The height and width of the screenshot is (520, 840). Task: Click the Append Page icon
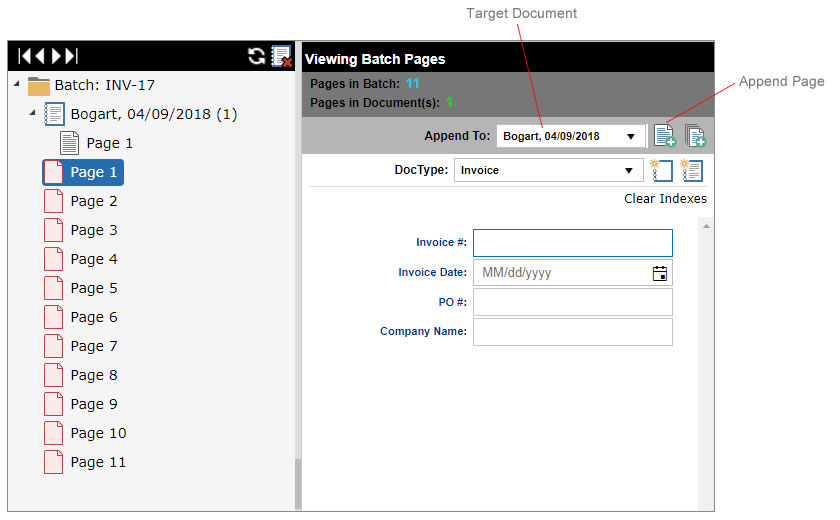coord(664,136)
